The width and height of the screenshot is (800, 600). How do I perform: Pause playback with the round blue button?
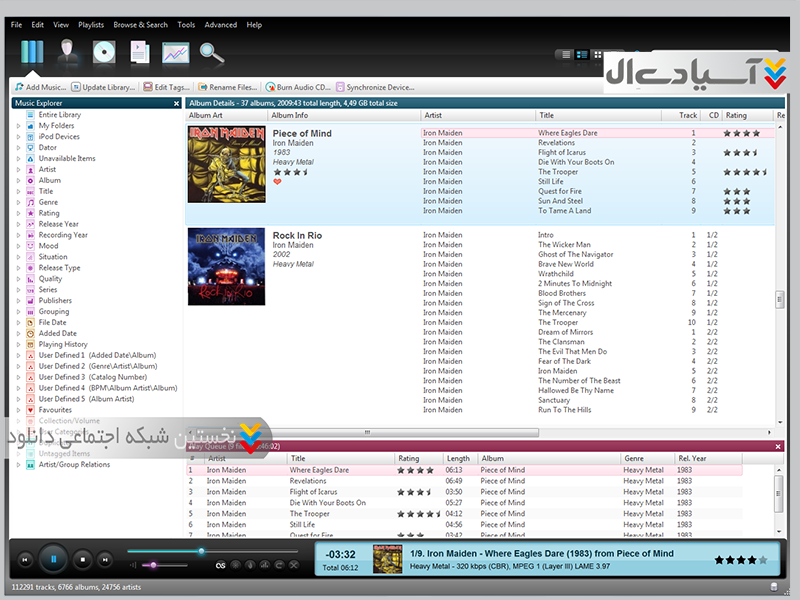click(x=55, y=560)
